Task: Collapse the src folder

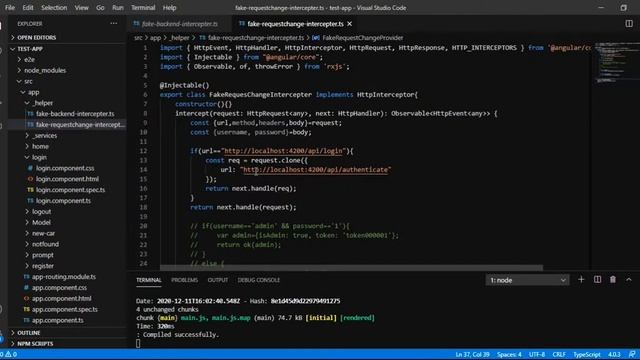Action: [28, 81]
